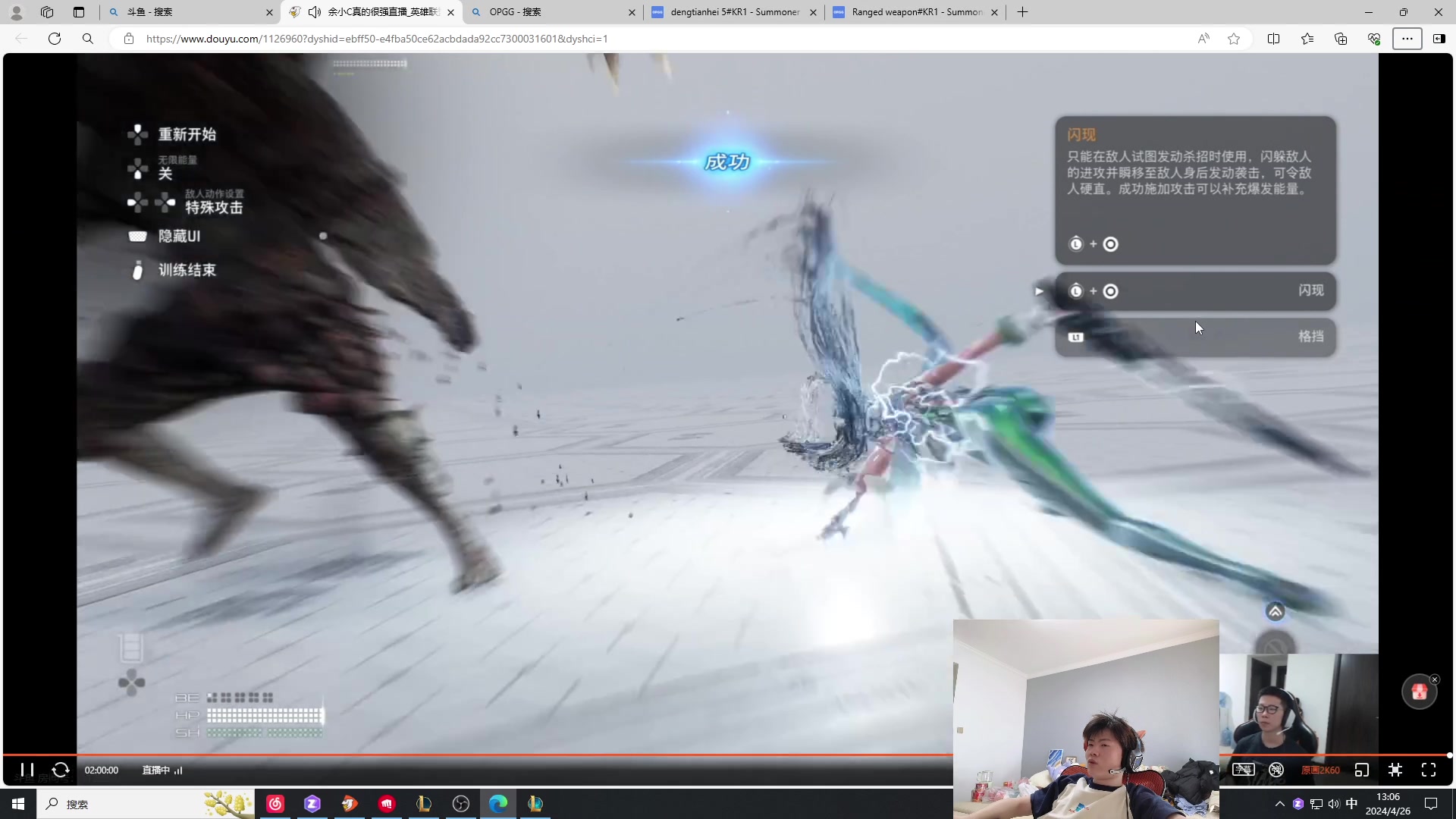Open NetEase Cloud Music from taskbar
Image resolution: width=1456 pixels, height=819 pixels.
(275, 804)
